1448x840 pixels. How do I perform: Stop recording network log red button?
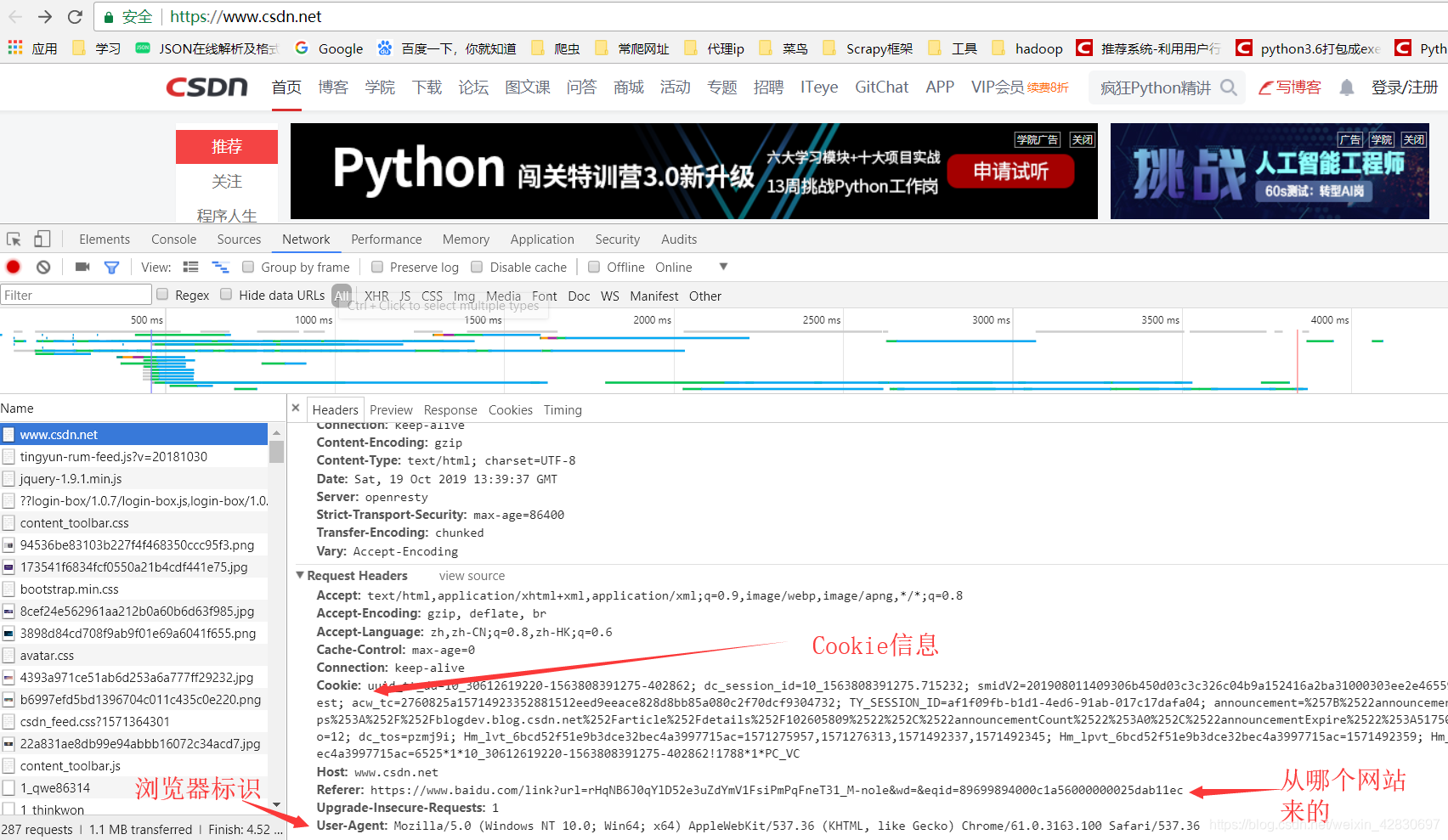click(14, 267)
